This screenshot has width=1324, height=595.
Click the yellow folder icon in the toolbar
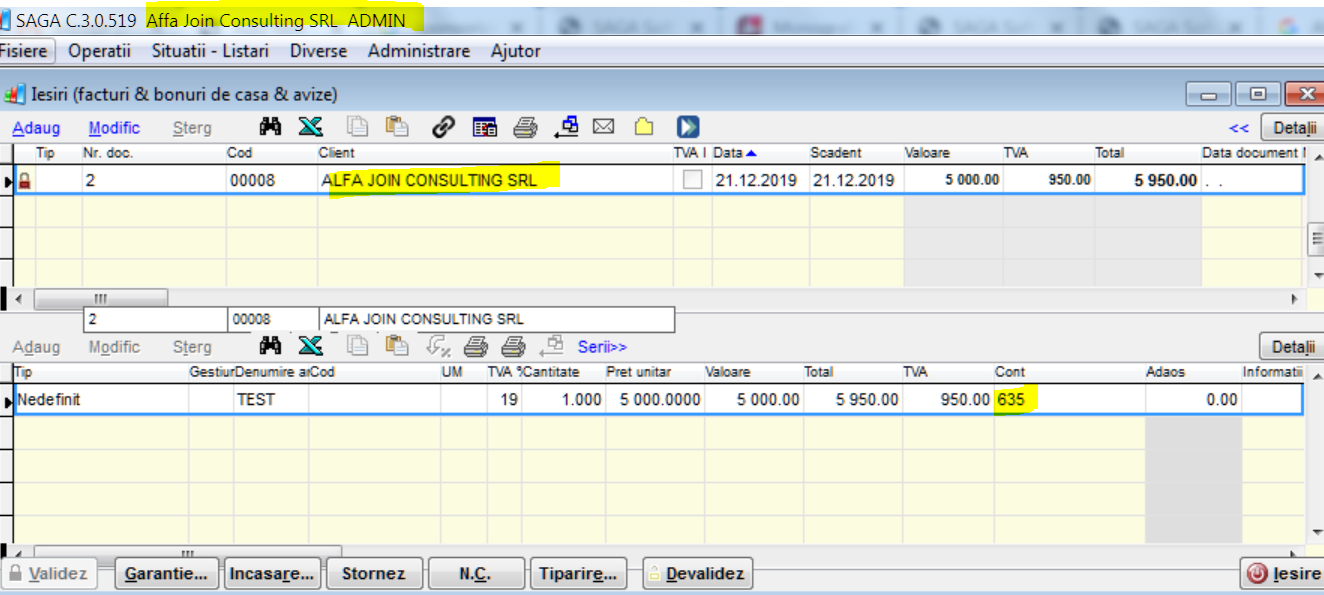click(644, 127)
